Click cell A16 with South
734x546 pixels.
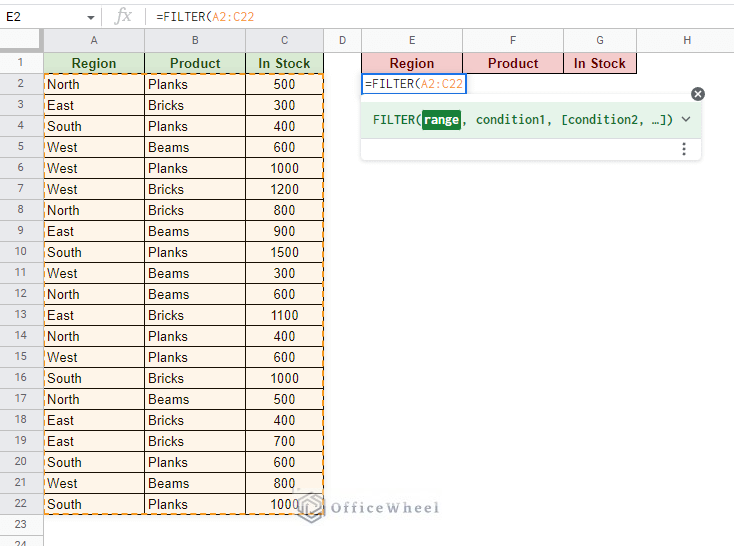(x=94, y=378)
